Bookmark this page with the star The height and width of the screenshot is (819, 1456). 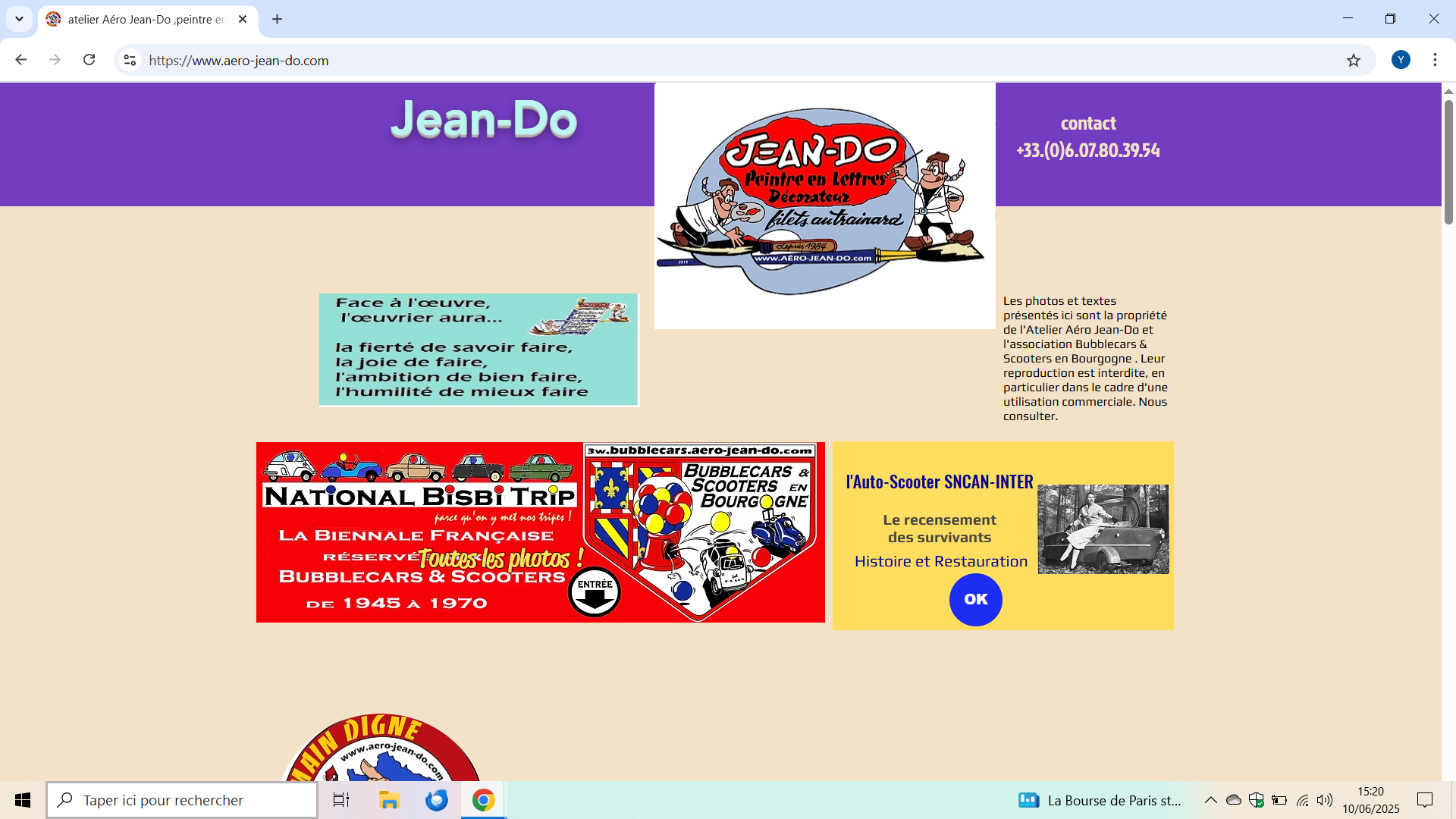tap(1354, 60)
